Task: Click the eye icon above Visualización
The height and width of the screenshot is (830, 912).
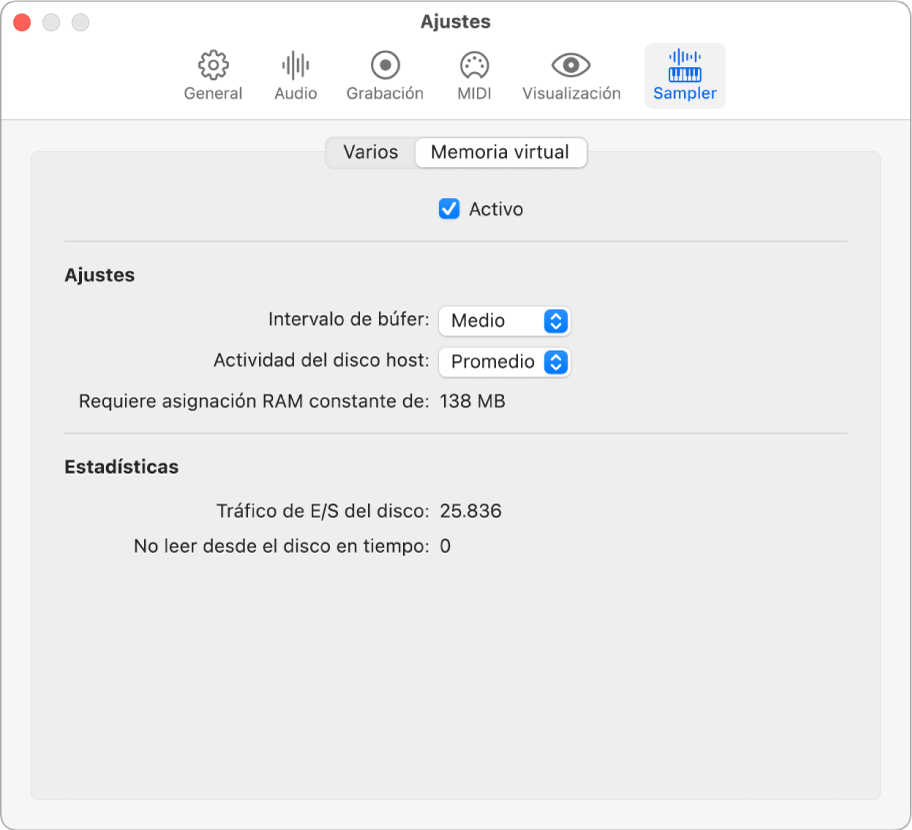Action: pyautogui.click(x=570, y=66)
